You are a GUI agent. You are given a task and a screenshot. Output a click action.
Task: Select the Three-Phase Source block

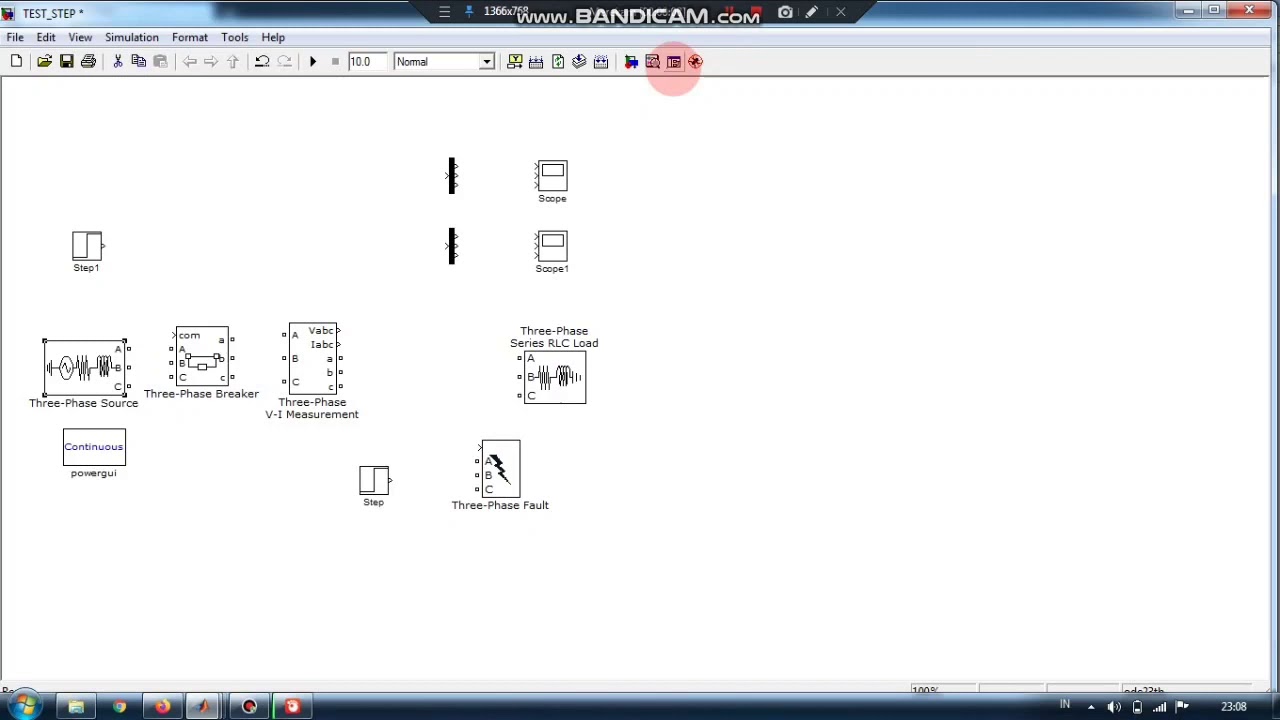[85, 368]
